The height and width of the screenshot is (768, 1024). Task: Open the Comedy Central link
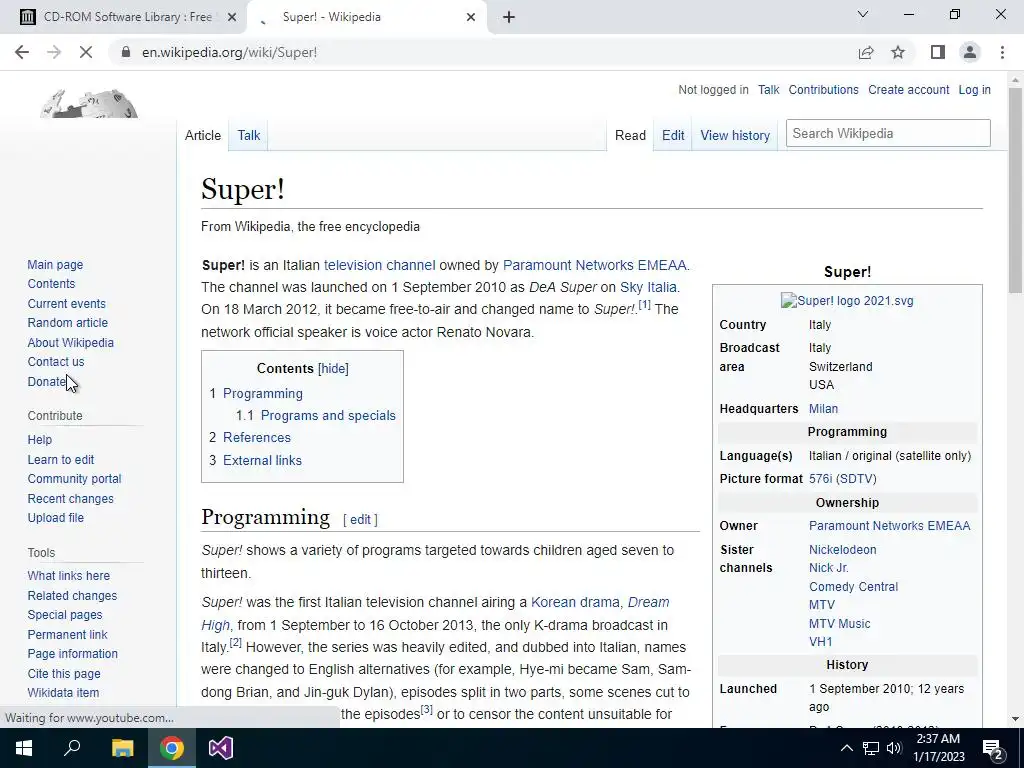pos(853,586)
